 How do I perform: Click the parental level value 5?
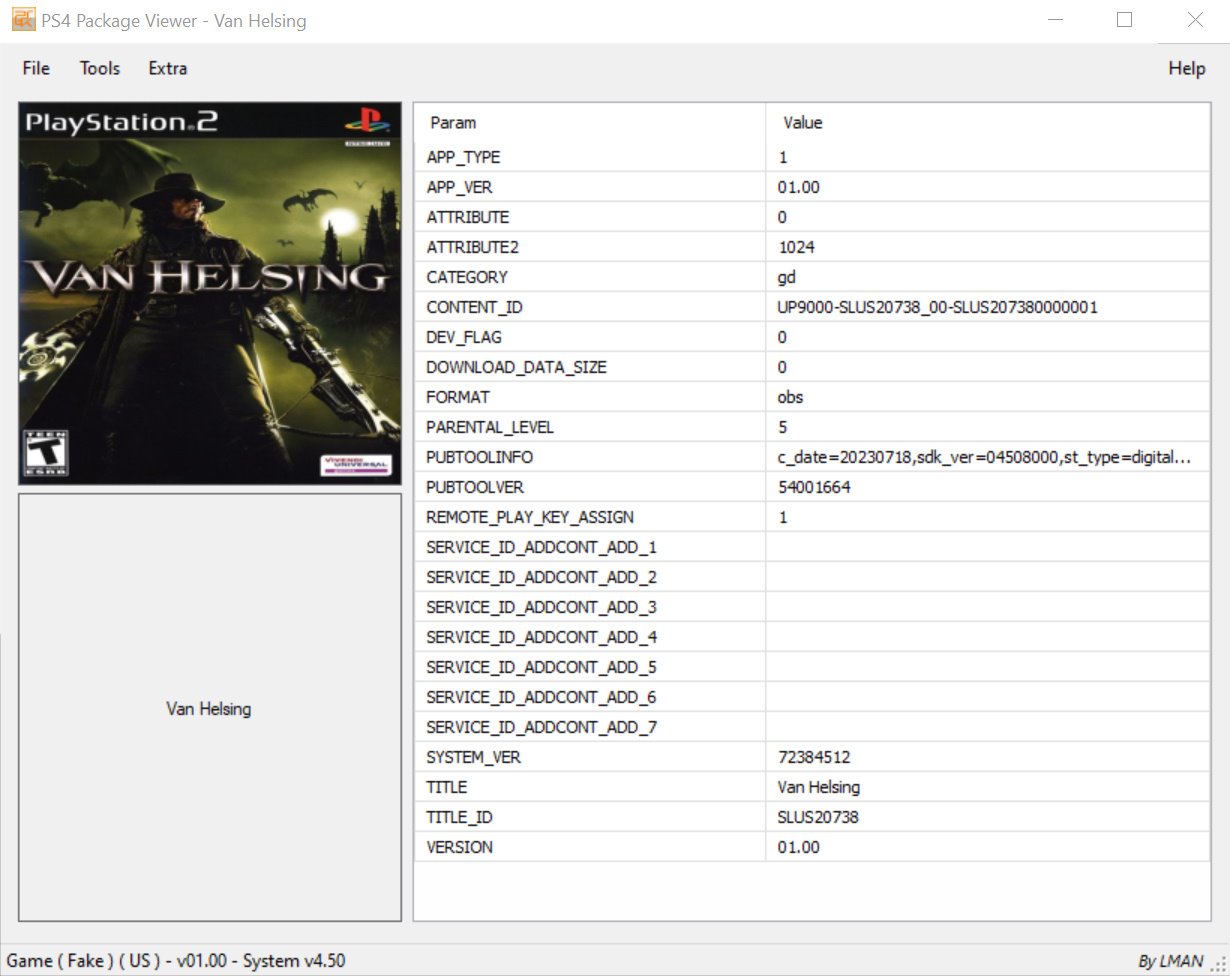[x=988, y=427]
